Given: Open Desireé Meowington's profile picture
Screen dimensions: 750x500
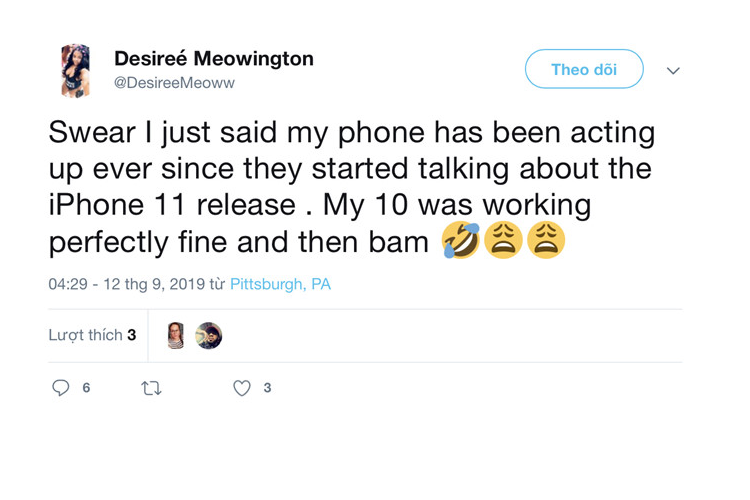Looking at the screenshot, I should point(76,70).
